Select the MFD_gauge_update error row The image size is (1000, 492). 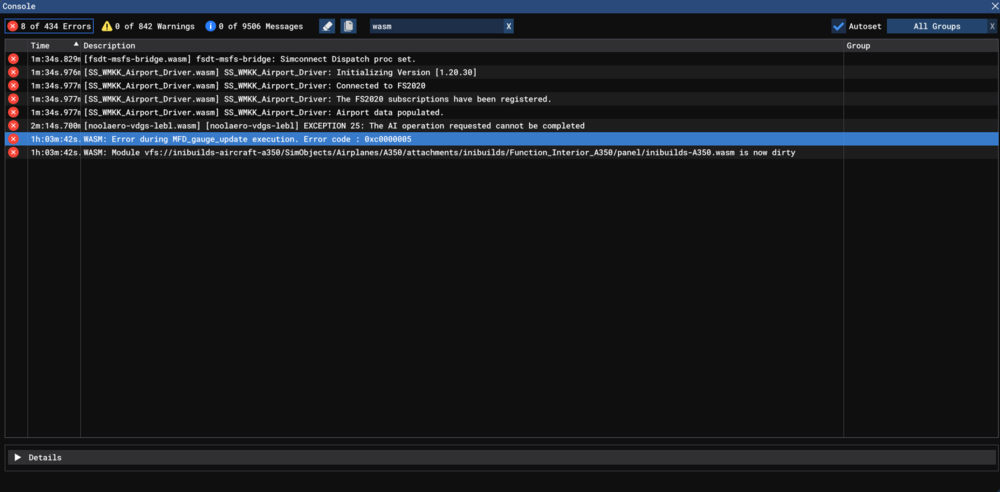click(x=400, y=139)
